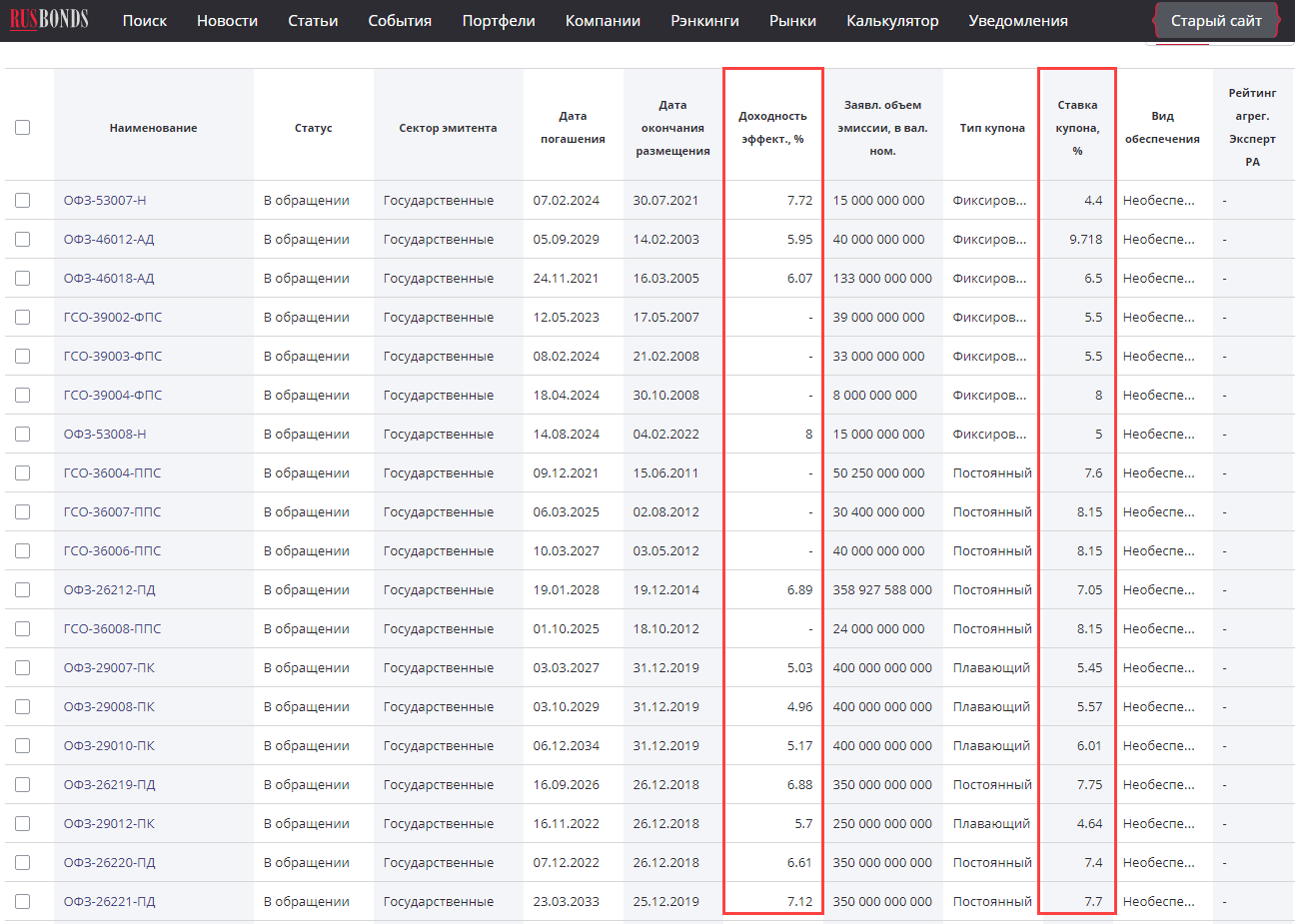This screenshot has width=1295, height=924.
Task: Toggle the select-all checkbox in table header
Action: pyautogui.click(x=23, y=127)
